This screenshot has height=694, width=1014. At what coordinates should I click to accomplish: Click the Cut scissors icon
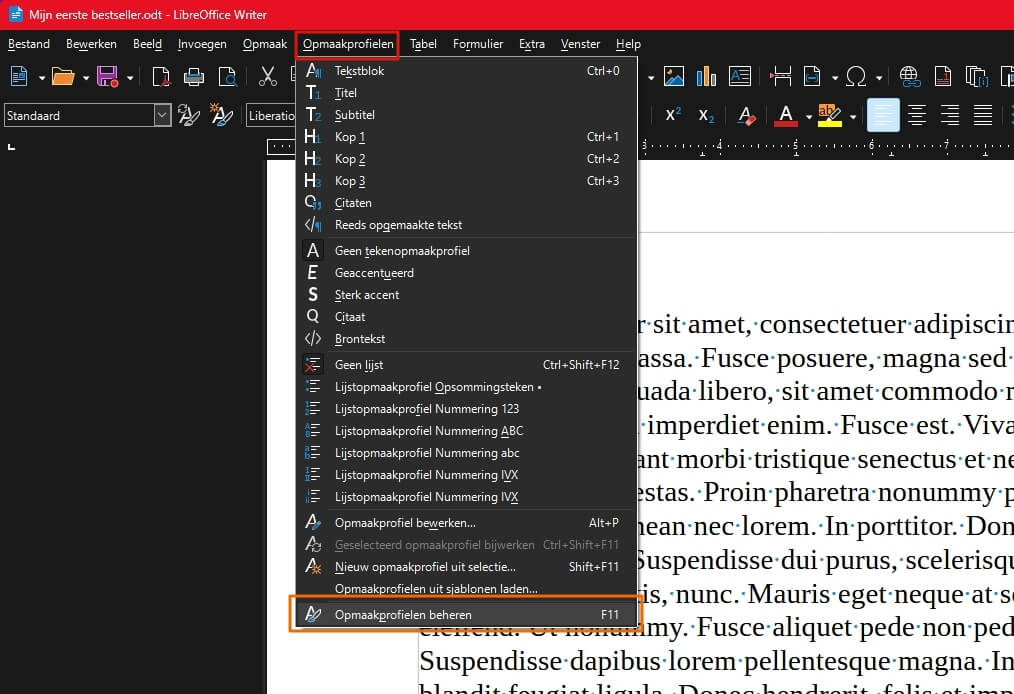(x=268, y=77)
